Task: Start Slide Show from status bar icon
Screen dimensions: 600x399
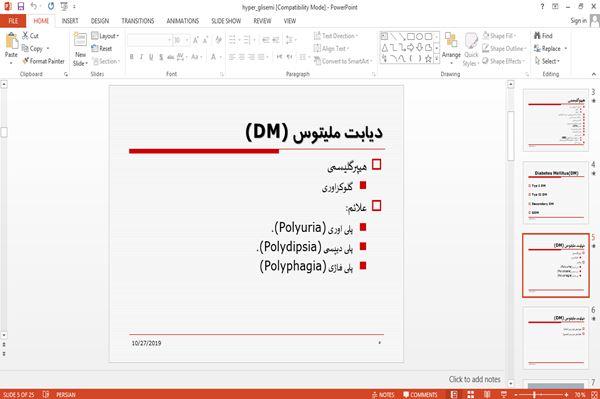Action: point(504,394)
